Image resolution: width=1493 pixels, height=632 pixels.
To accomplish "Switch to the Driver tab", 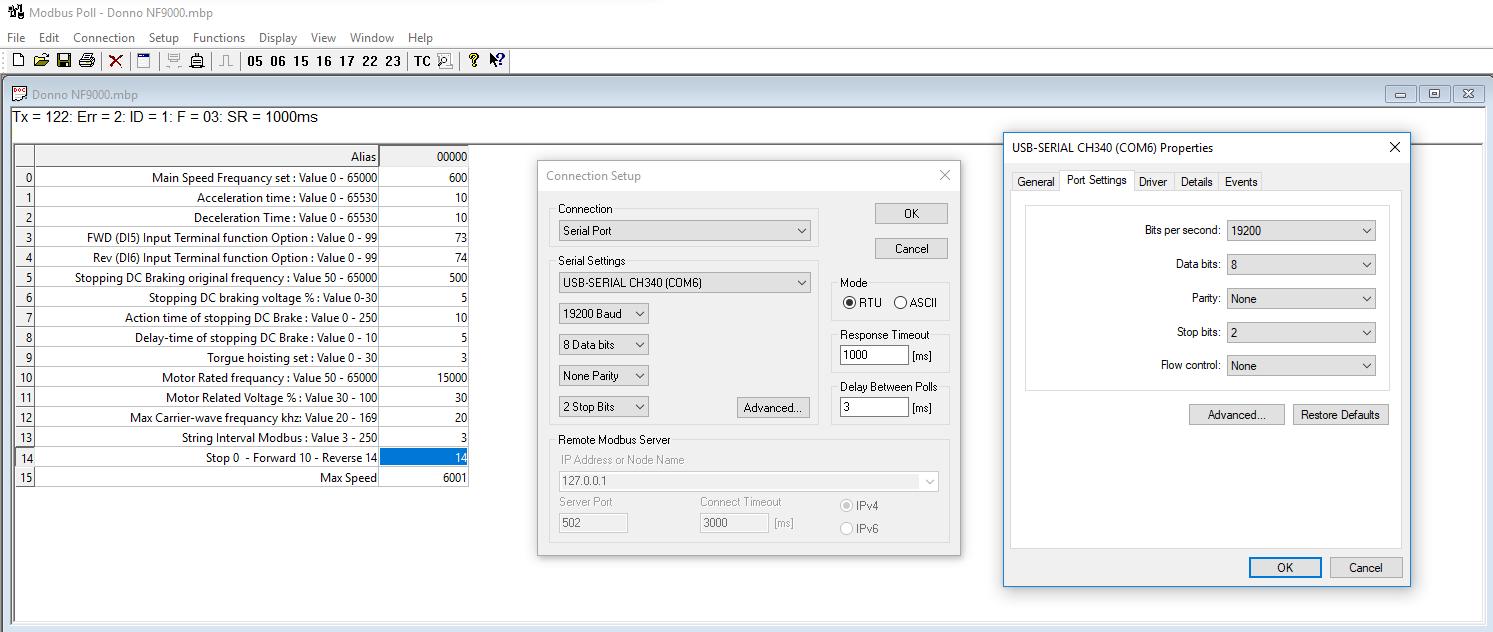I will (1153, 182).
